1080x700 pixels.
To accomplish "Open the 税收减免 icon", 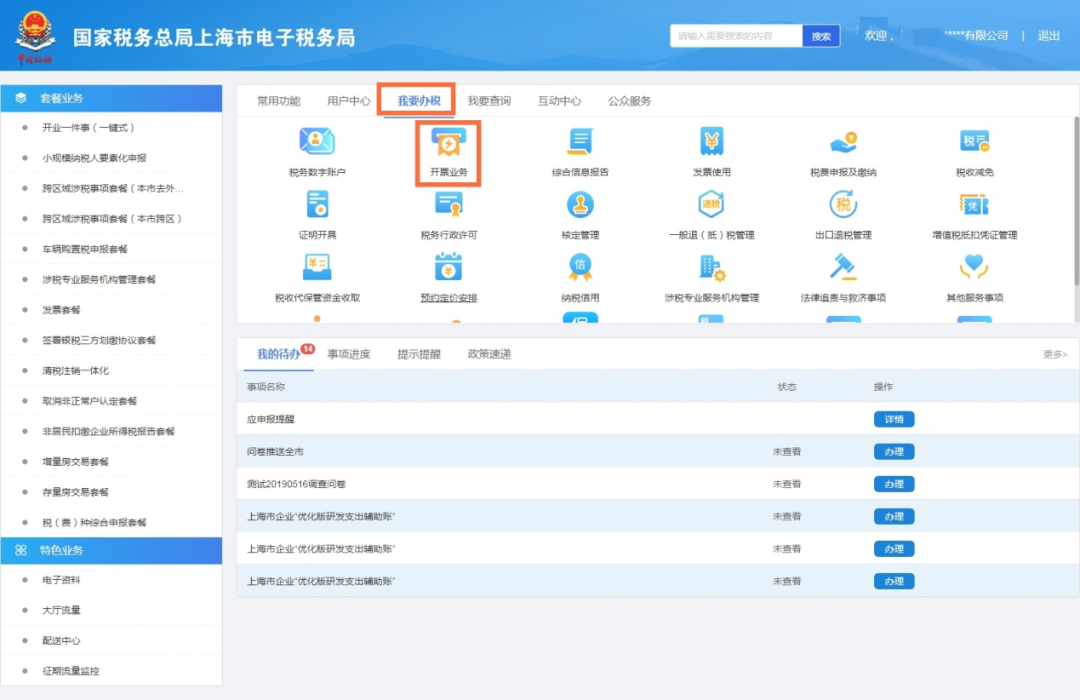I will 974,142.
